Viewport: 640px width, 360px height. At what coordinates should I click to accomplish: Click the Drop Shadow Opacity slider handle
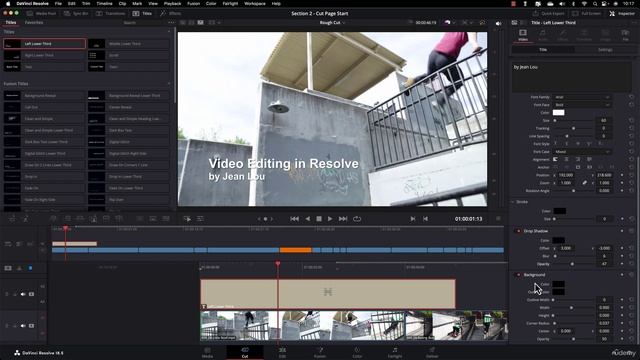(572, 264)
